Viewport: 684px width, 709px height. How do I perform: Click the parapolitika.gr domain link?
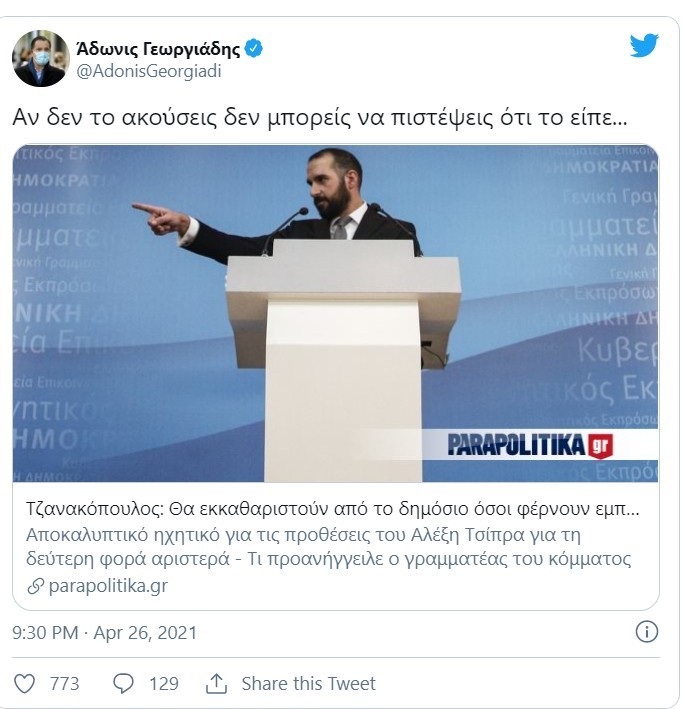point(108,586)
